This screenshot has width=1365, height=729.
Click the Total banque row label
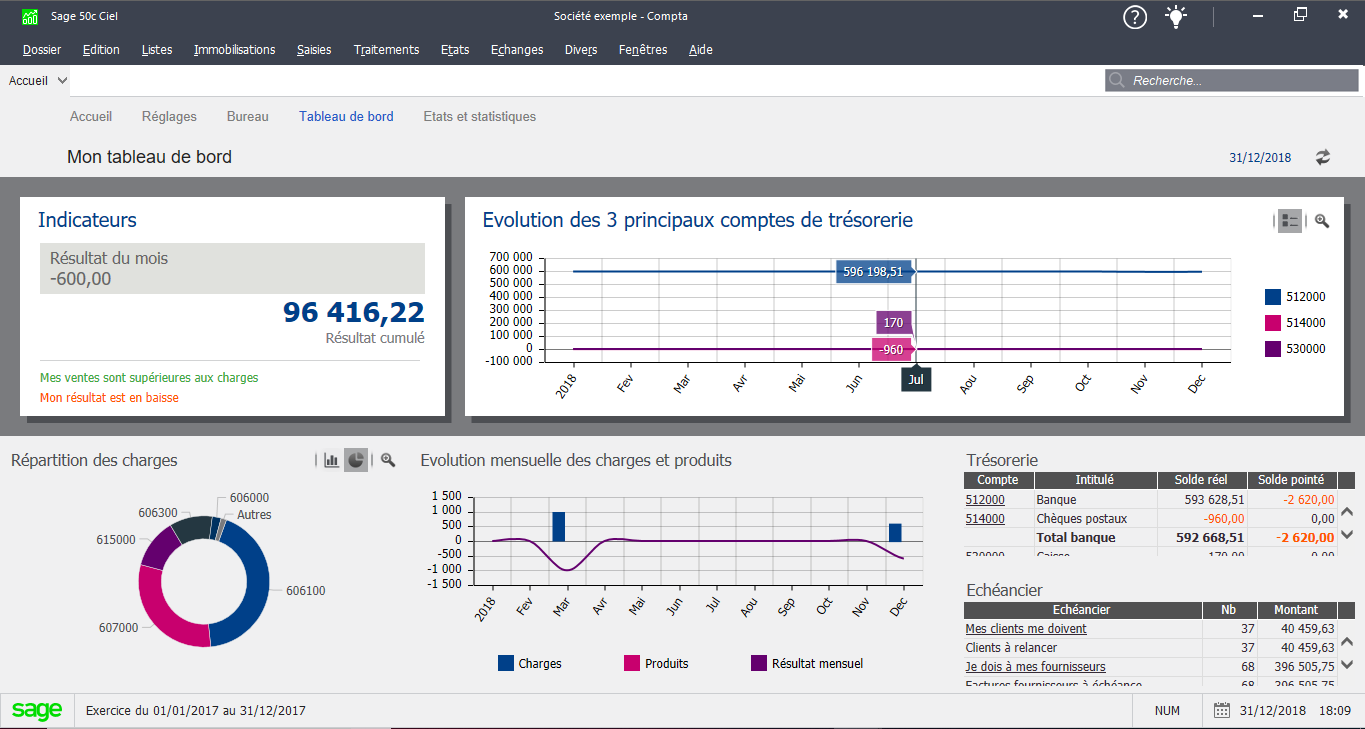click(1076, 538)
